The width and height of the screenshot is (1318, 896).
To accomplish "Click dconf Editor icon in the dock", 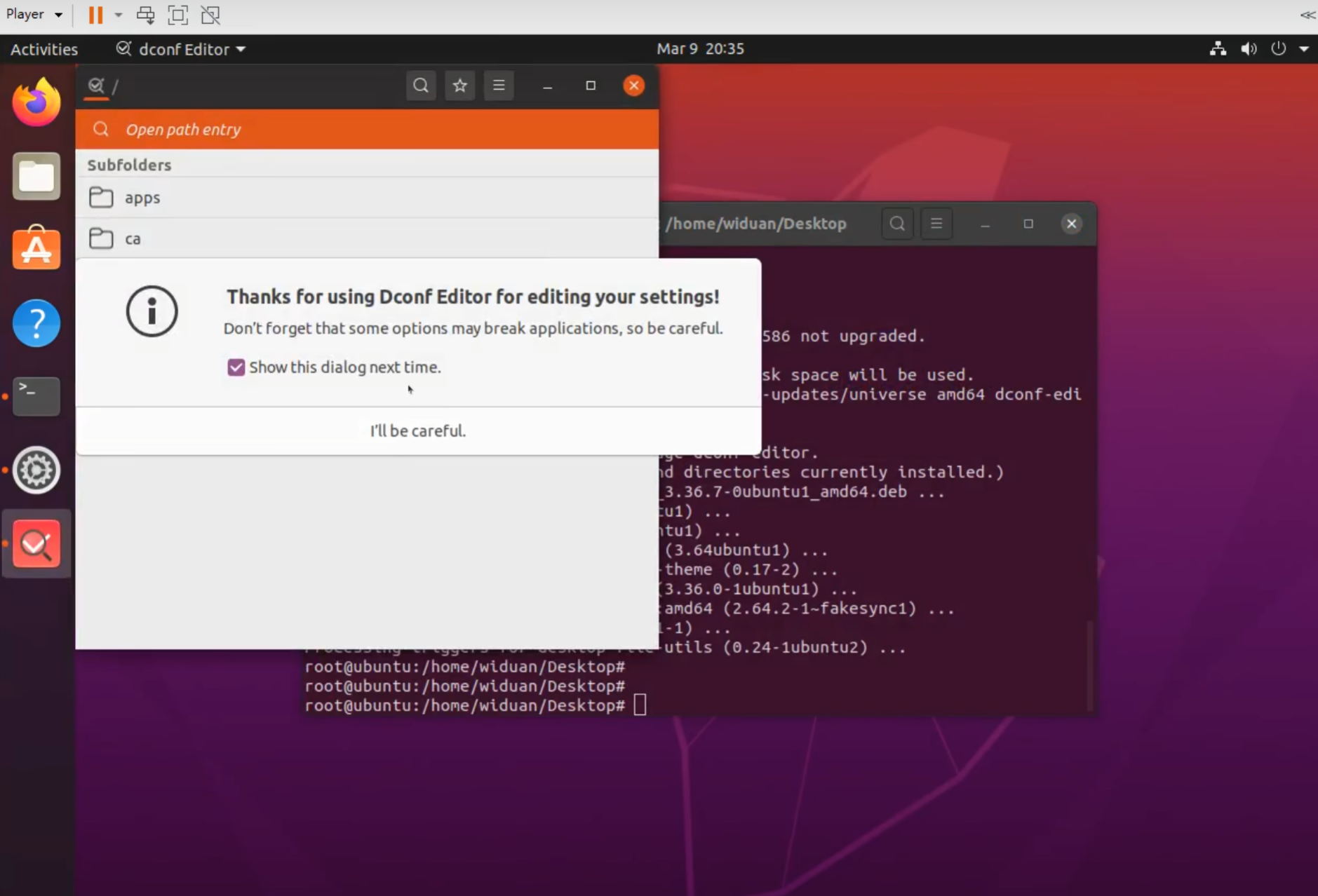I will (36, 544).
